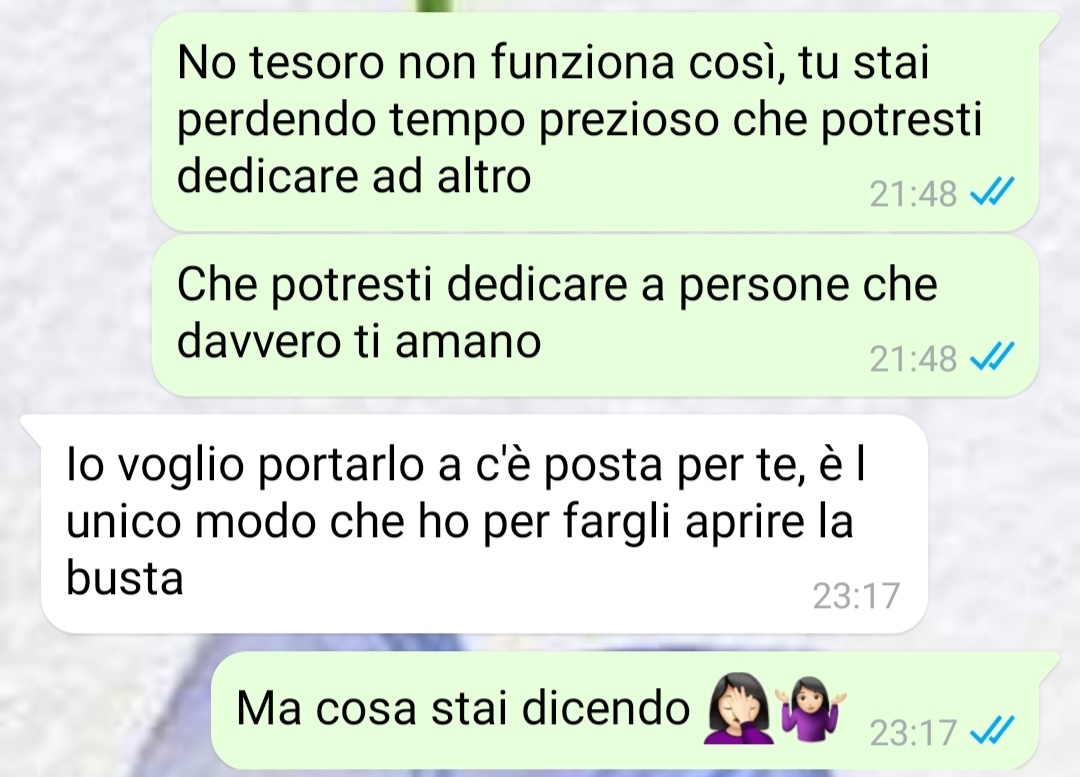Tap read checkmarks on 'Ma cosa stai dicendo'
Screen dimensions: 1080x777
992,732
